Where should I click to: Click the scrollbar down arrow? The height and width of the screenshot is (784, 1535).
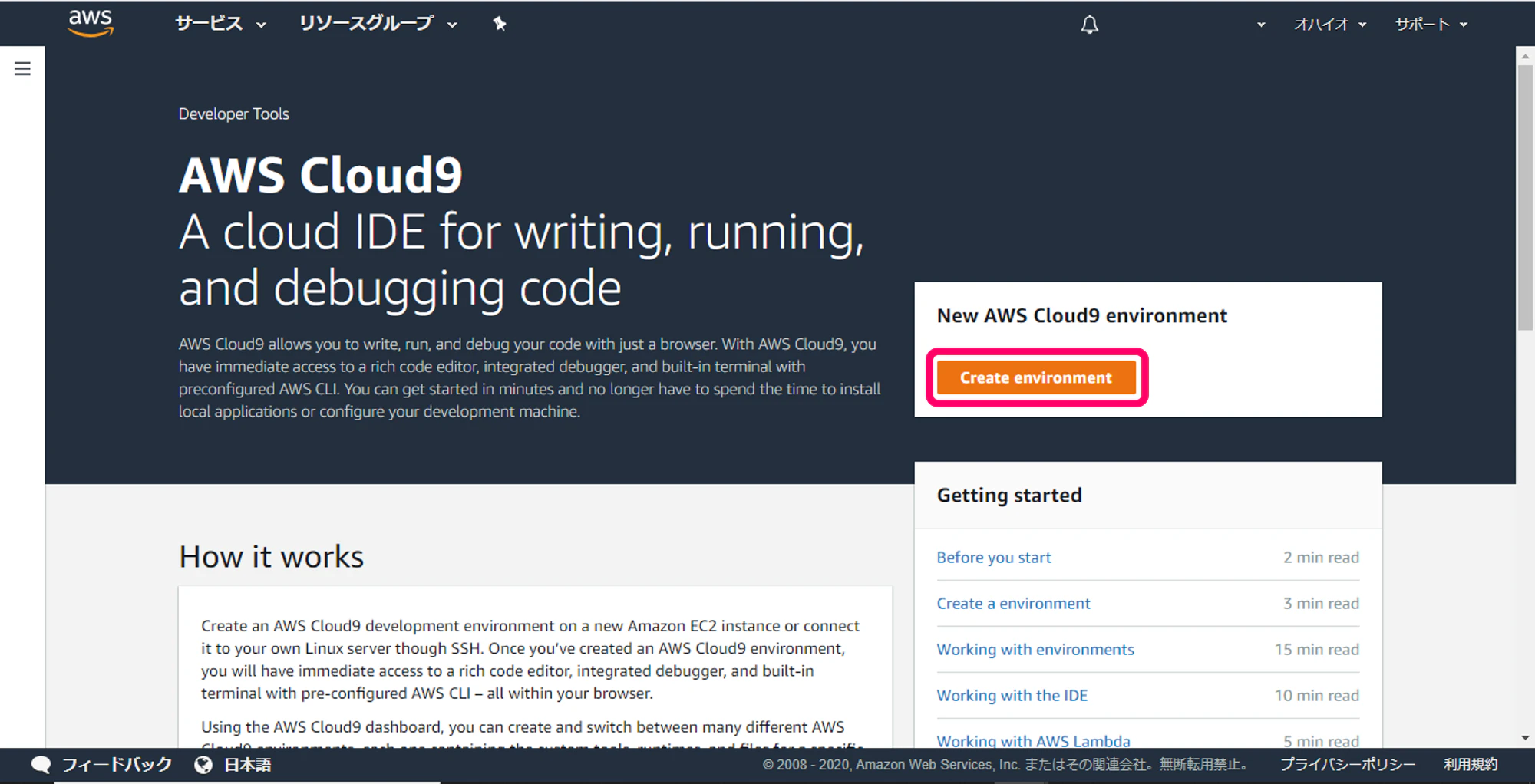click(1525, 738)
